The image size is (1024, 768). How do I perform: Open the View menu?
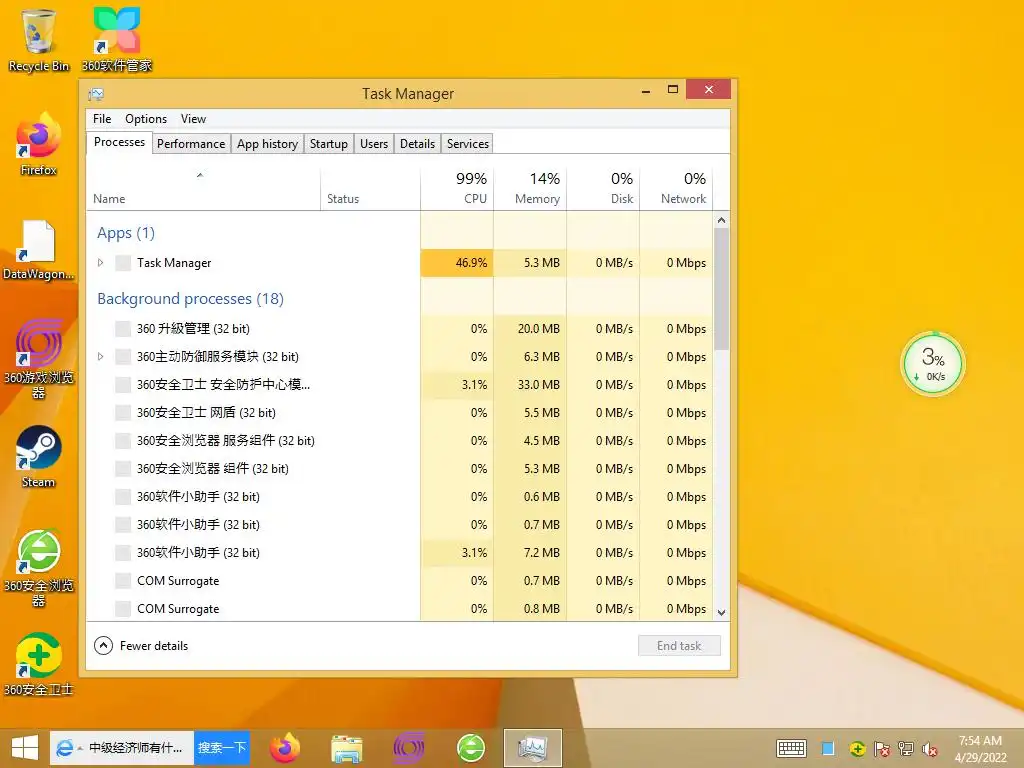click(x=193, y=119)
